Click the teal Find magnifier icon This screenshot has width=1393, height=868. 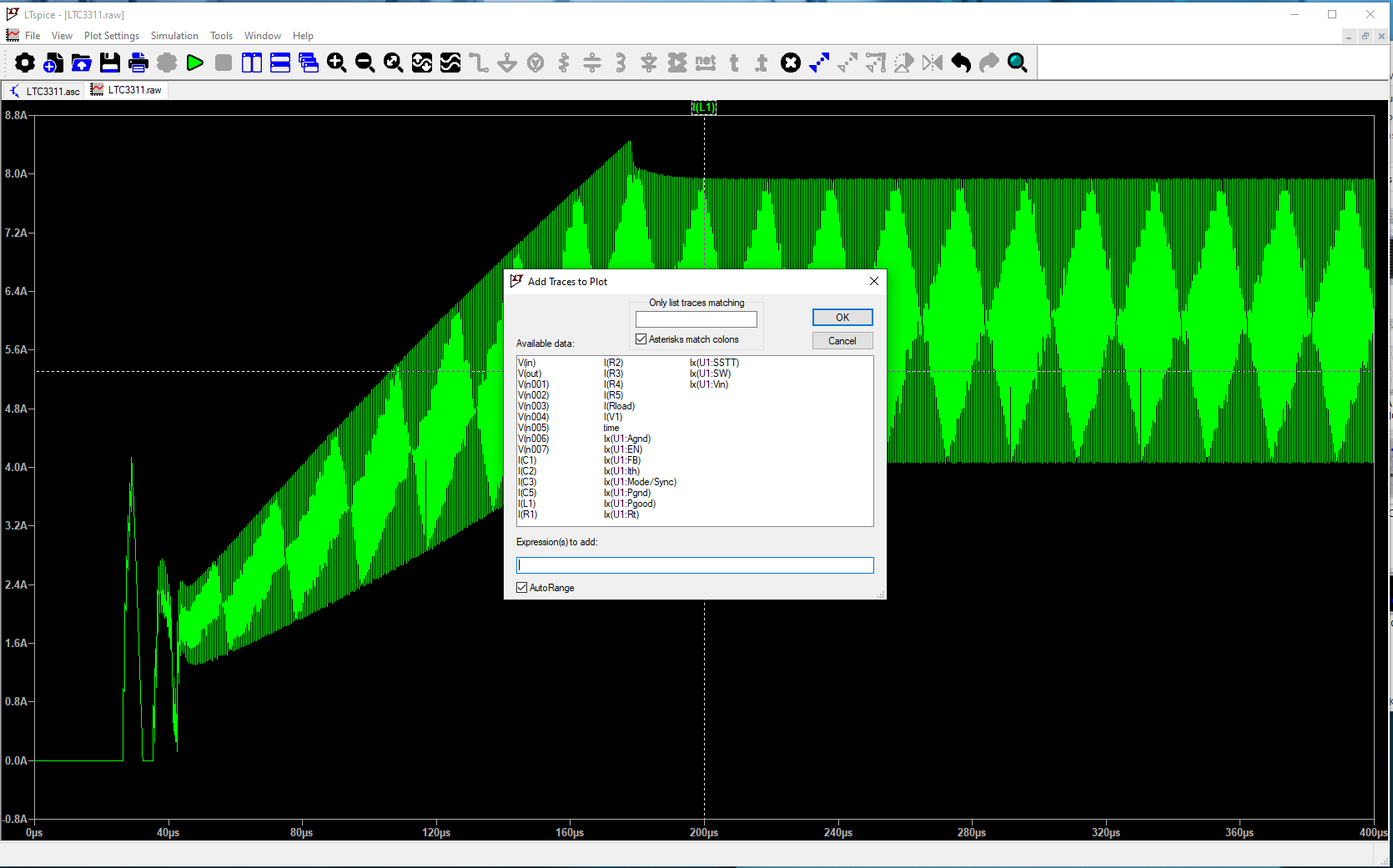click(1018, 63)
